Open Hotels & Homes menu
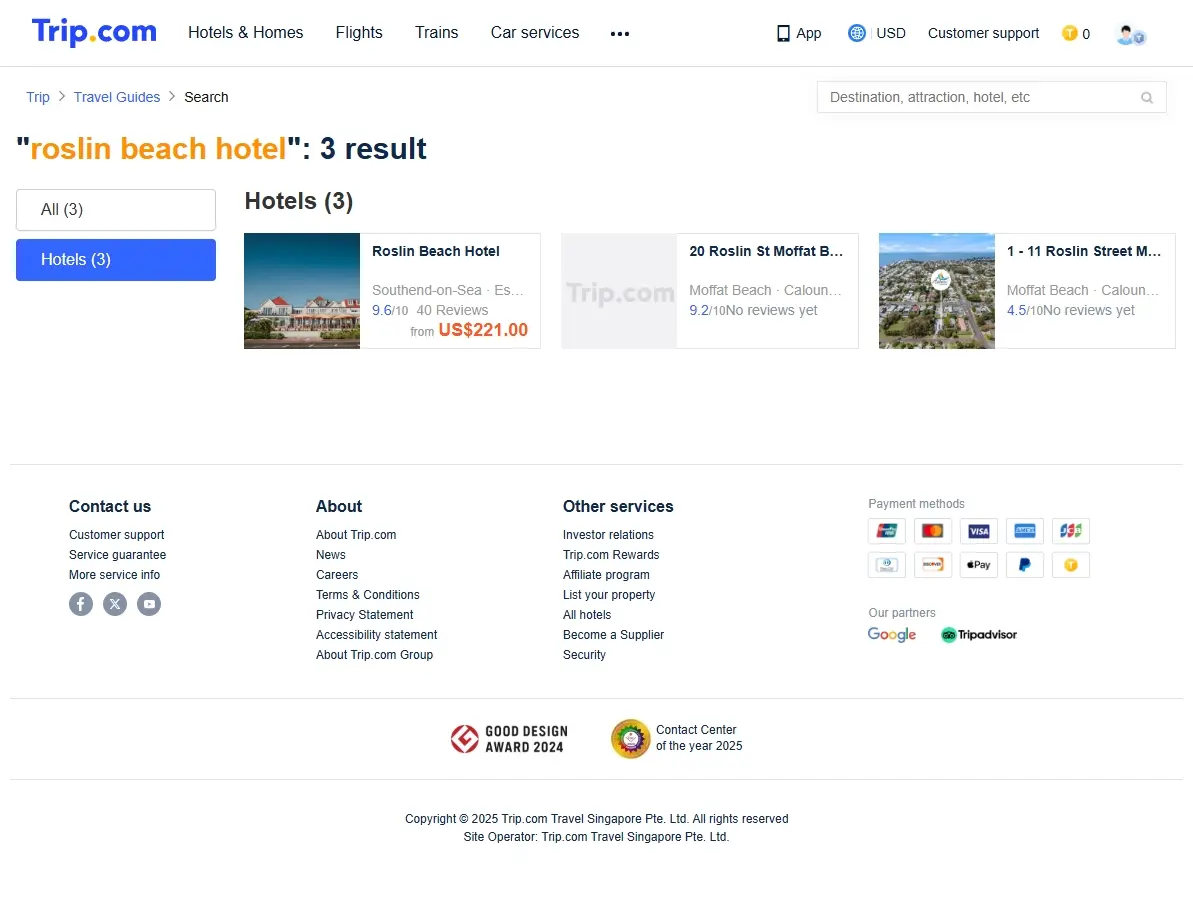The width and height of the screenshot is (1193, 921). pos(246,33)
